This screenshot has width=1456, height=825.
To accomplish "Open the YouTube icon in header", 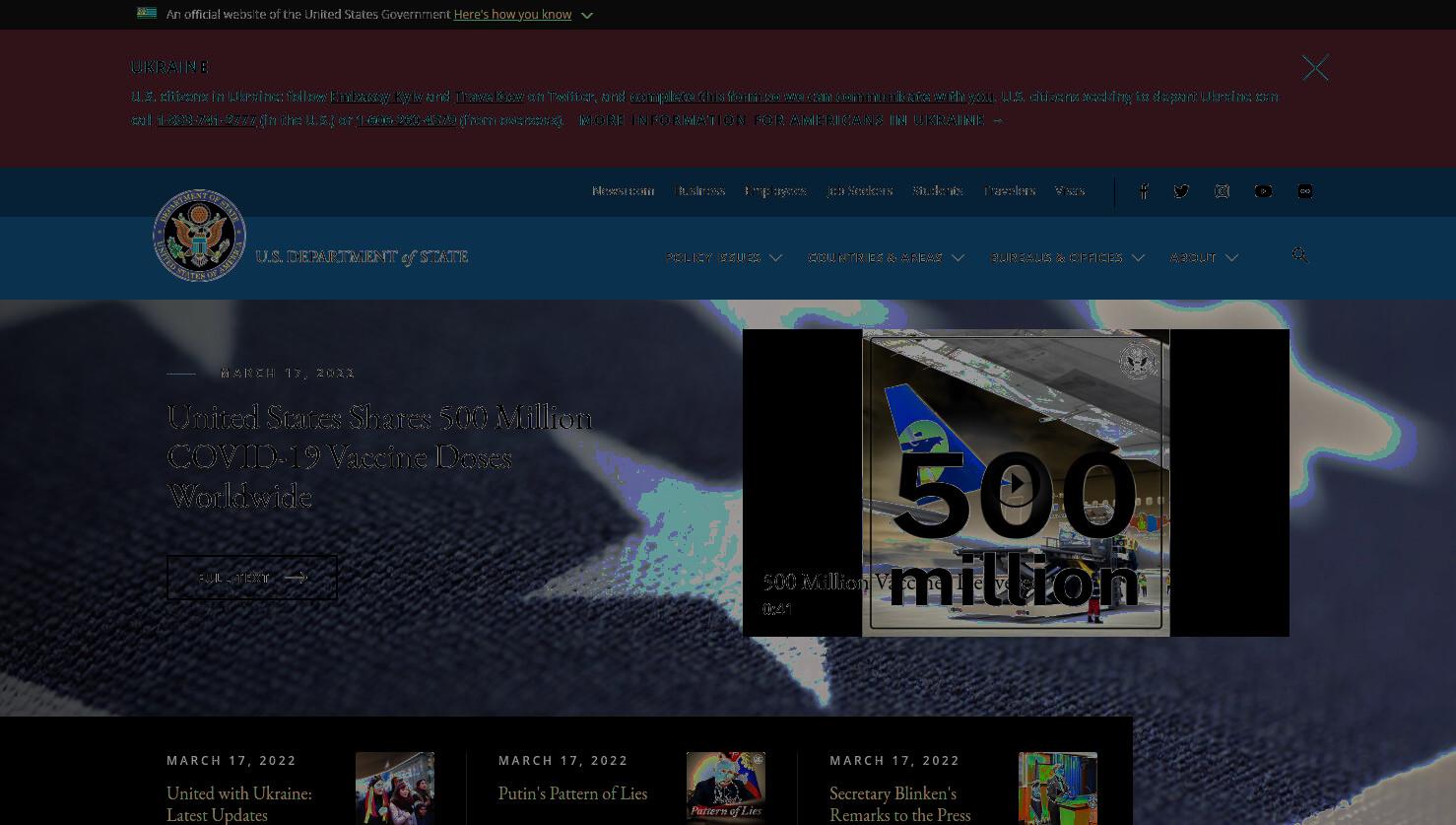I will click(x=1263, y=191).
